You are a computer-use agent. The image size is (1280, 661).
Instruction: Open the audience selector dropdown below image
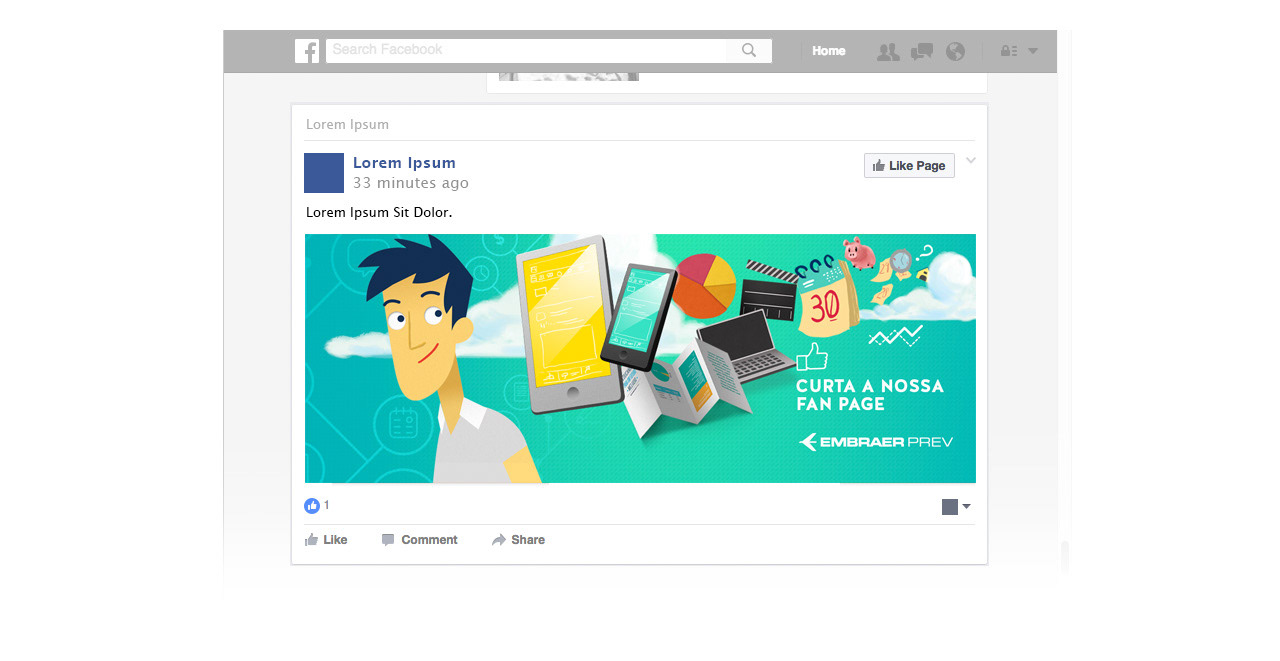[x=956, y=507]
